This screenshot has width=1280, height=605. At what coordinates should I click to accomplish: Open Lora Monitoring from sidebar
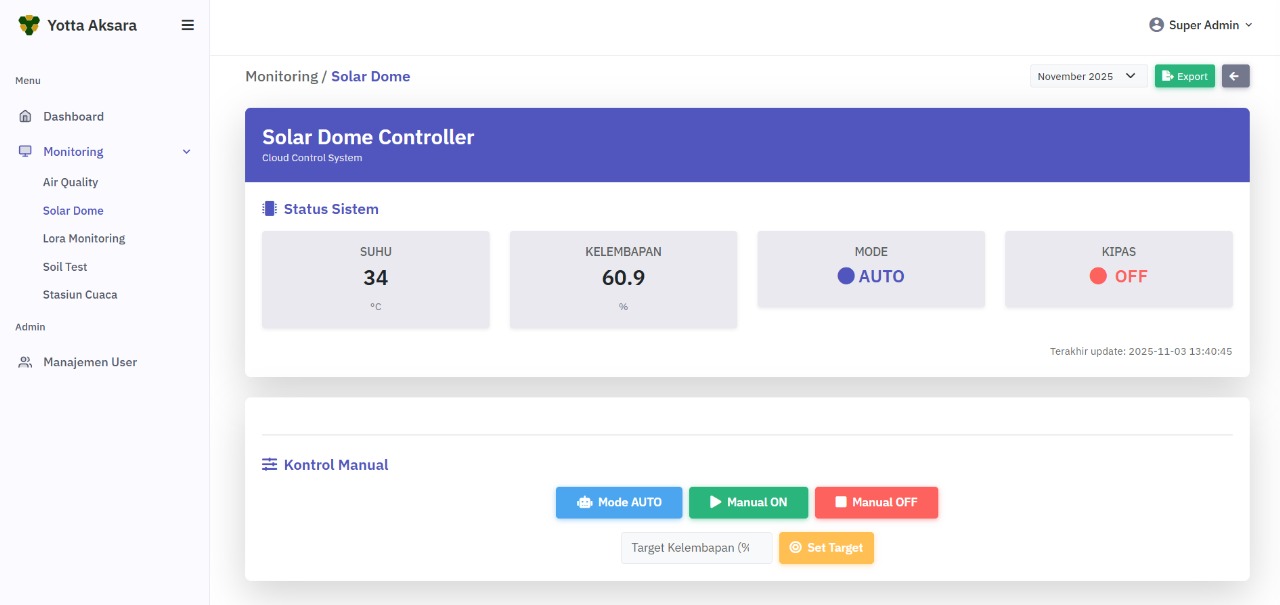84,239
